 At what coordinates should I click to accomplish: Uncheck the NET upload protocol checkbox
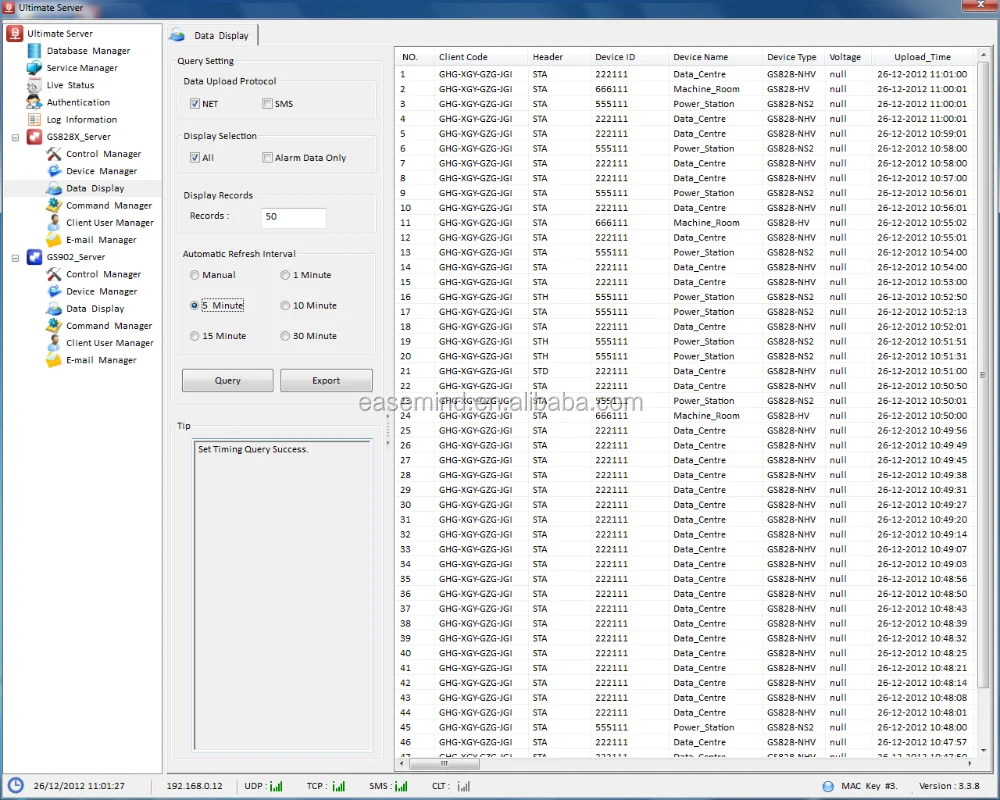195,104
